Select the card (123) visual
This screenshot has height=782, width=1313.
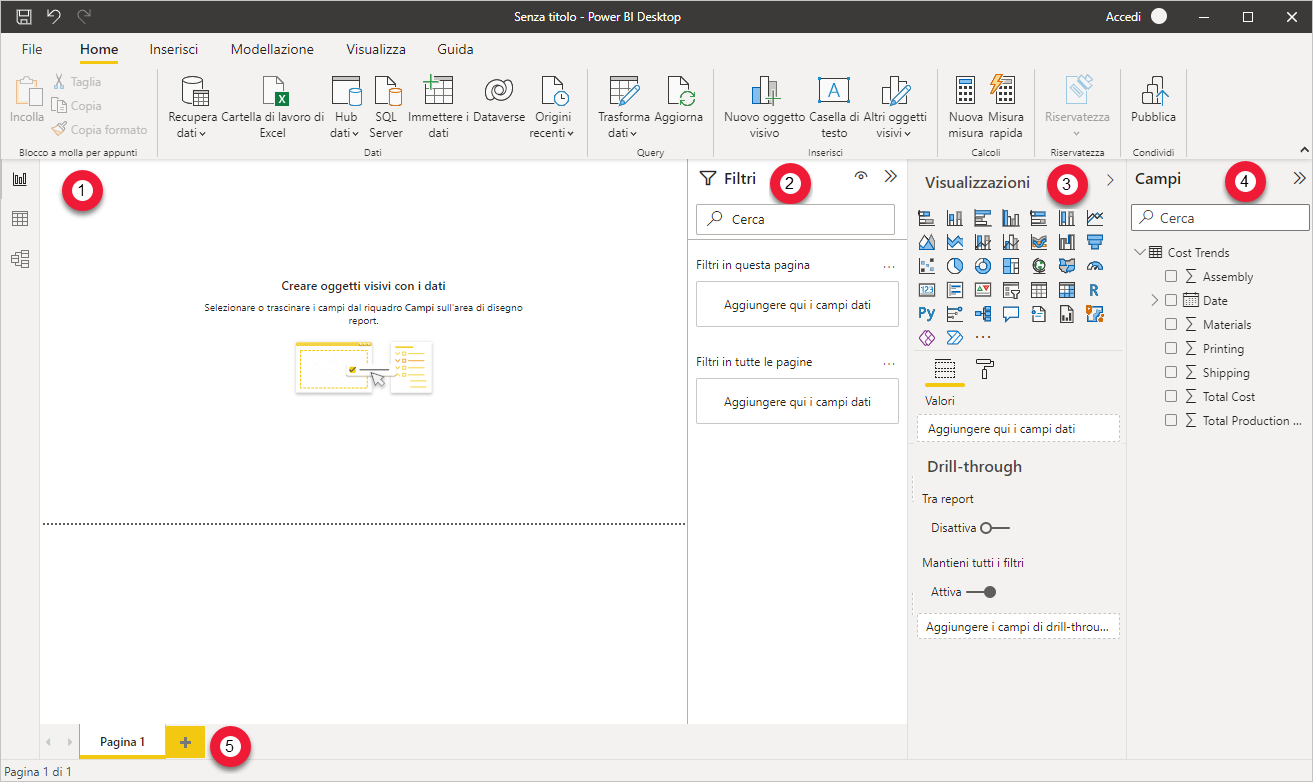click(x=926, y=290)
